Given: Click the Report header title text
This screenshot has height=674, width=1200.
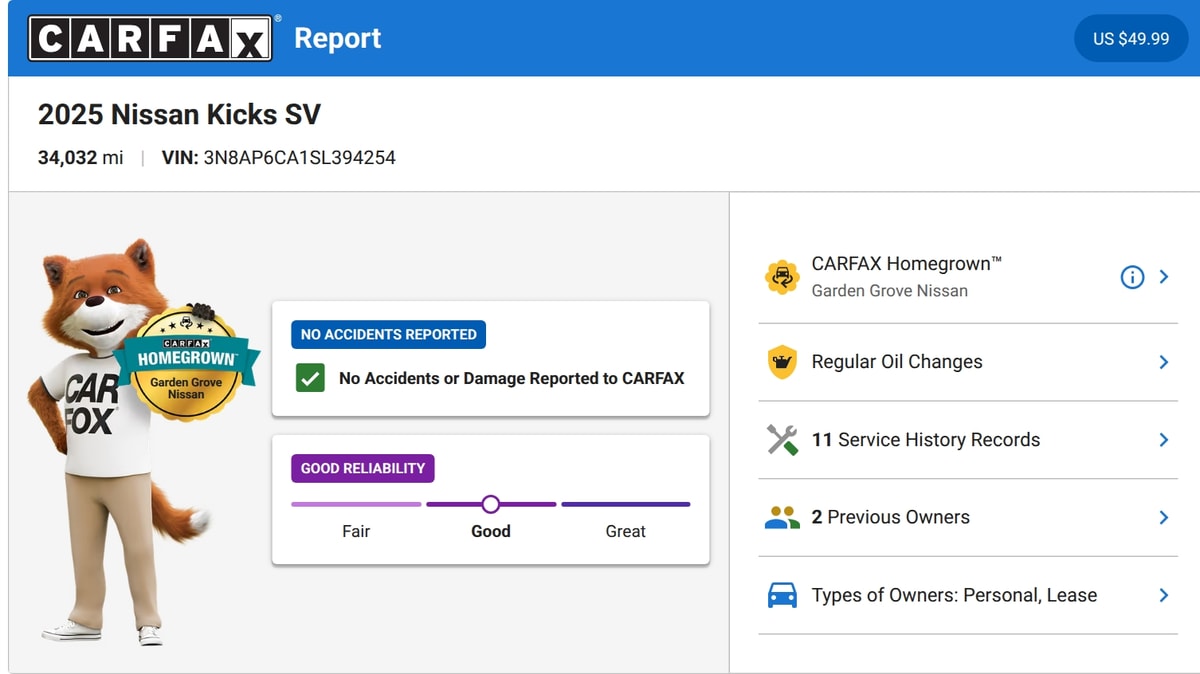Looking at the screenshot, I should (338, 38).
